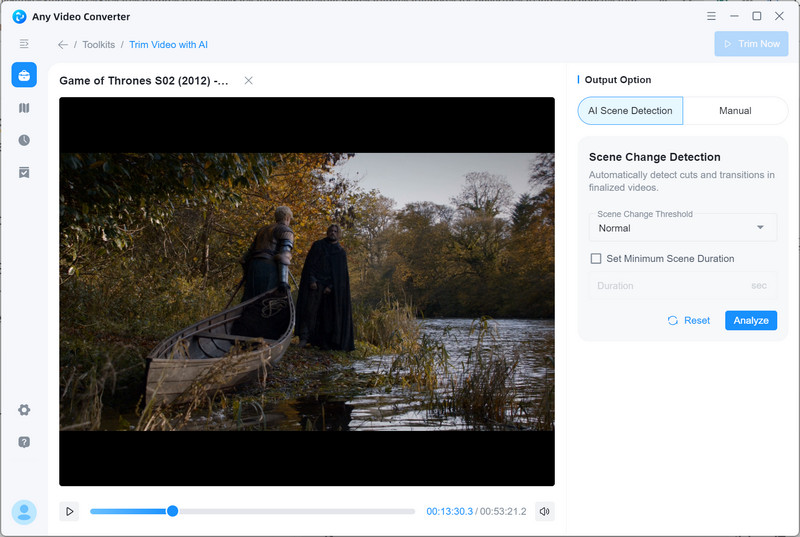800x537 pixels.
Task: Click total duration 00:53:21.2
Action: pos(503,512)
